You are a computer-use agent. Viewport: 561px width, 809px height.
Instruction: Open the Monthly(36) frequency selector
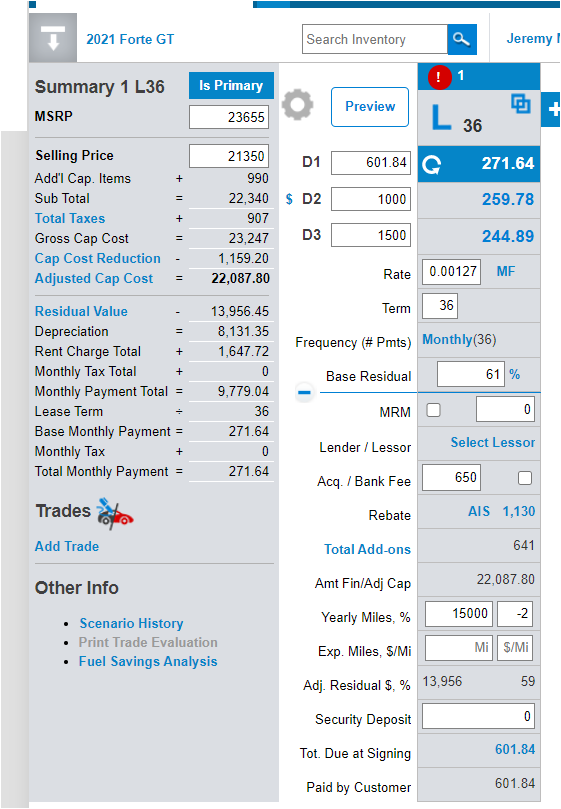[x=459, y=339]
